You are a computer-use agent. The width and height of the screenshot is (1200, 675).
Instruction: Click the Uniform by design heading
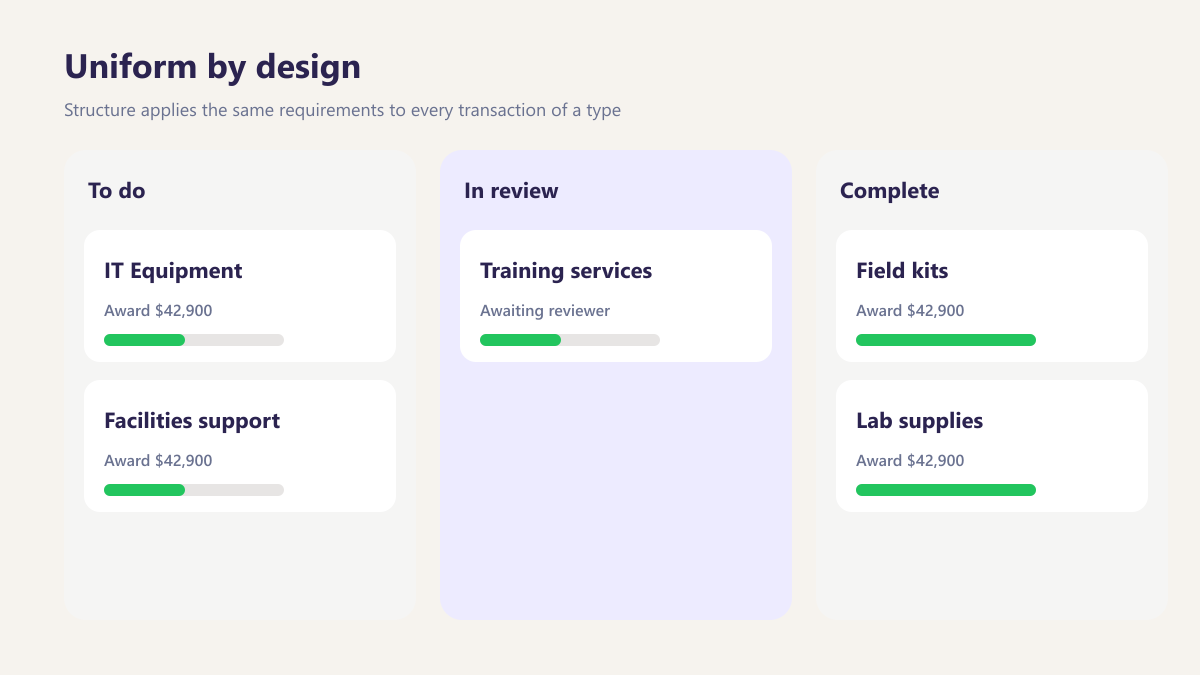(212, 67)
